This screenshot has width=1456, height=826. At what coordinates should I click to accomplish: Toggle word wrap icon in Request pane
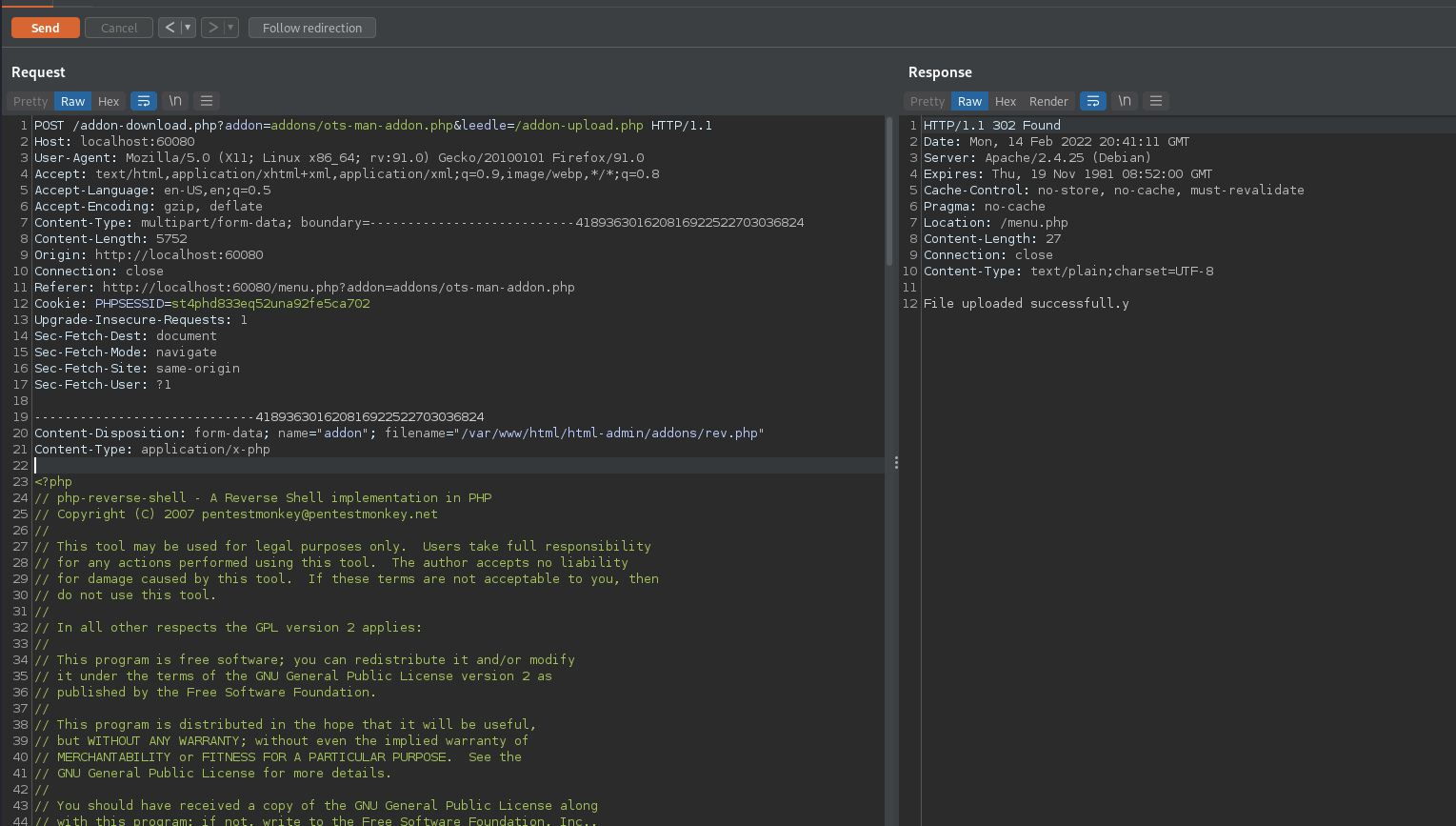point(144,101)
